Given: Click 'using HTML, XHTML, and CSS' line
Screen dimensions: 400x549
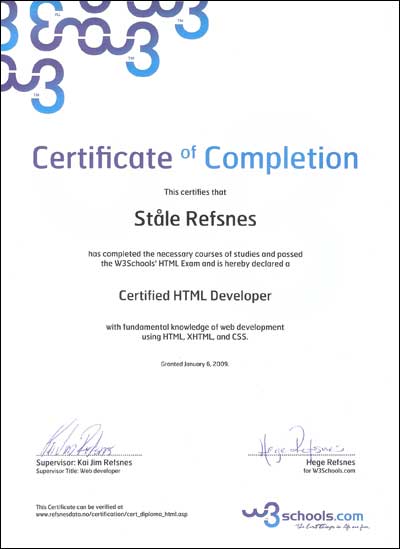Looking at the screenshot, I should (195, 338).
